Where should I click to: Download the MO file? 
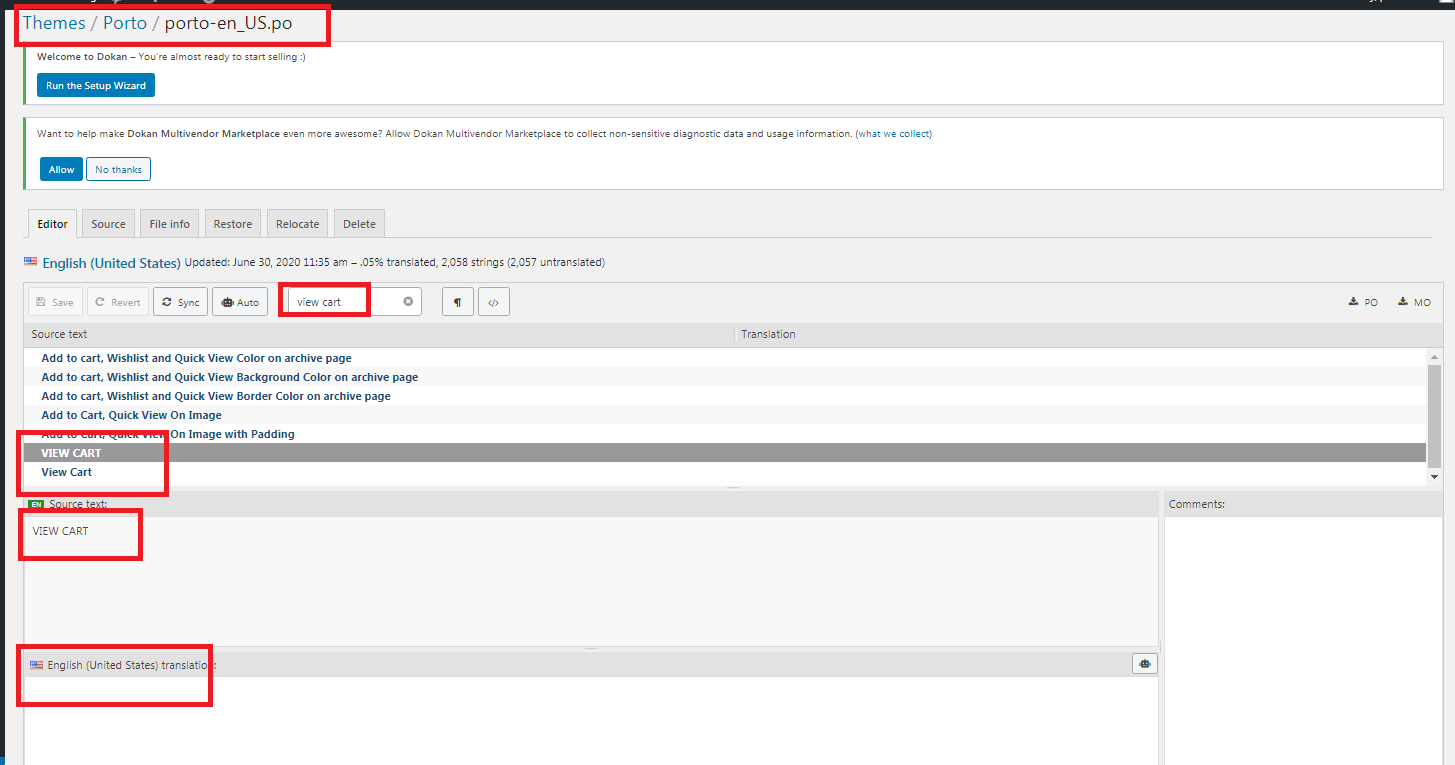tap(1414, 302)
